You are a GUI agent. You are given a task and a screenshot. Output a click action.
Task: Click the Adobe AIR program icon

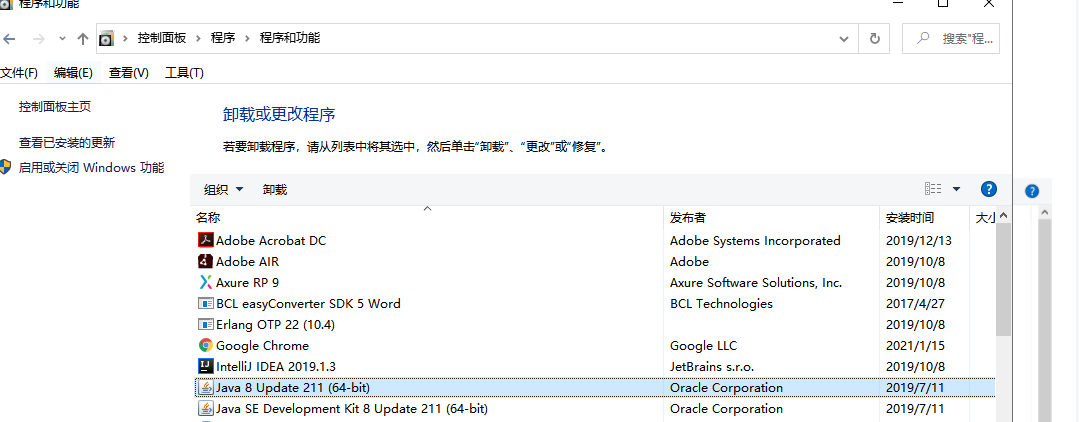pos(206,262)
